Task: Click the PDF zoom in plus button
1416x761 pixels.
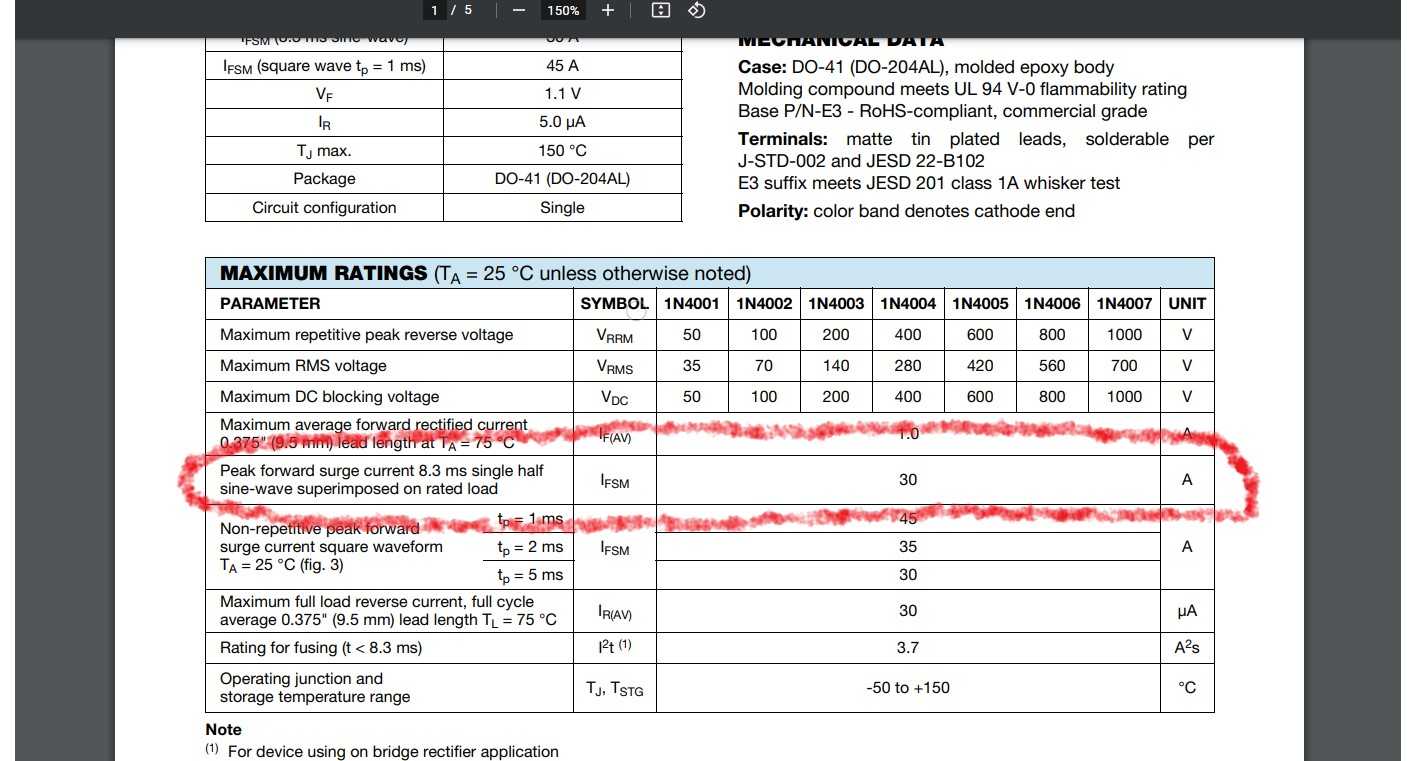Action: [608, 10]
